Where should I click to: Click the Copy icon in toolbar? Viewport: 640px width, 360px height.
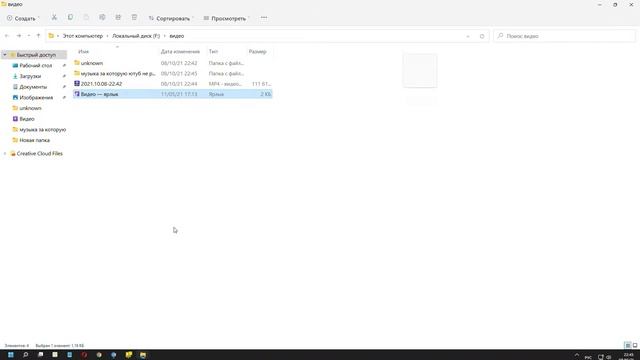coord(70,18)
